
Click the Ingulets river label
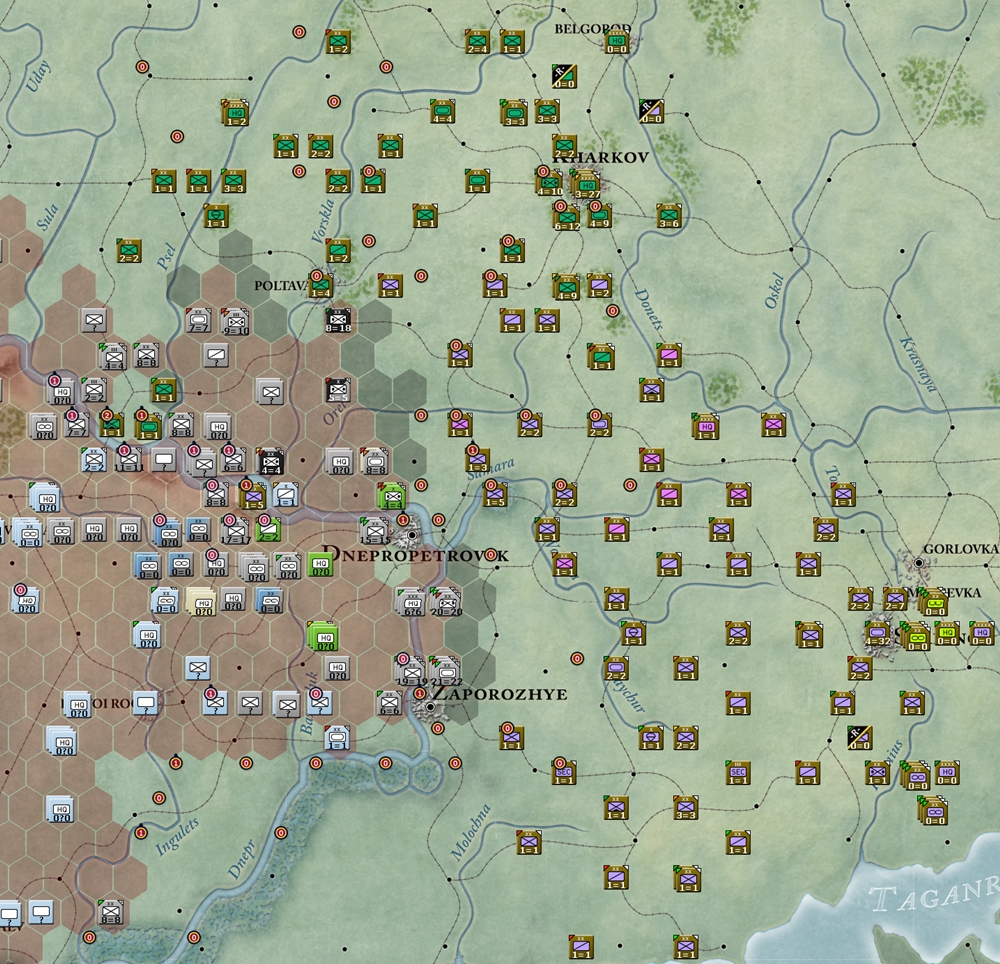coord(177,835)
